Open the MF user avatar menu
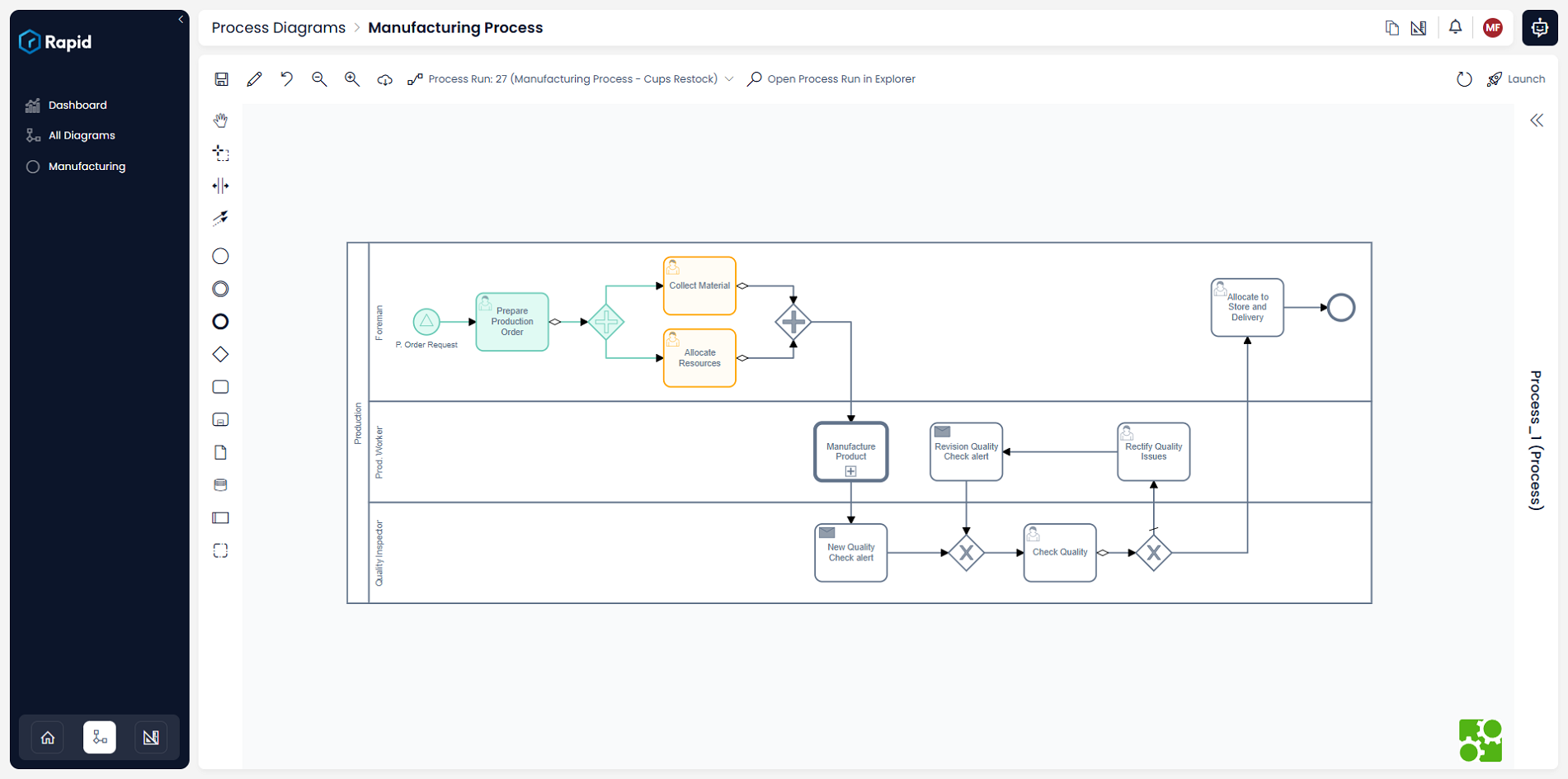 coord(1493,28)
